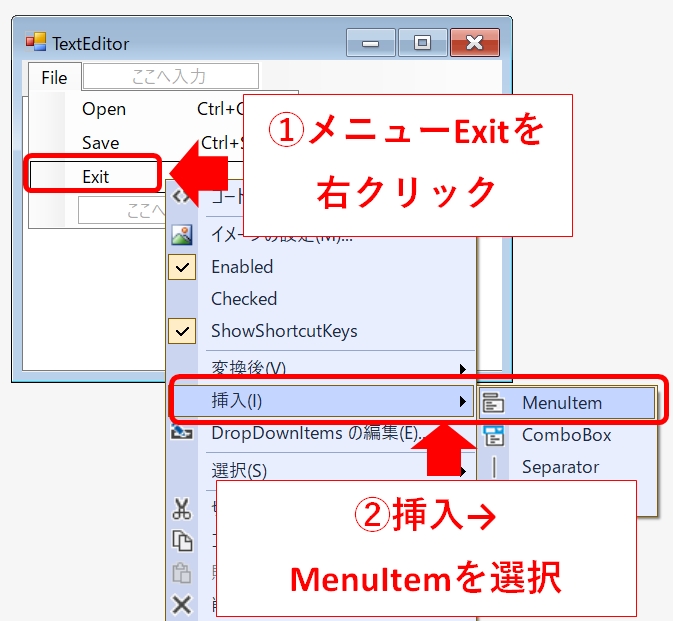This screenshot has width=673, height=621.
Task: Click the copy pages icon
Action: (x=182, y=541)
